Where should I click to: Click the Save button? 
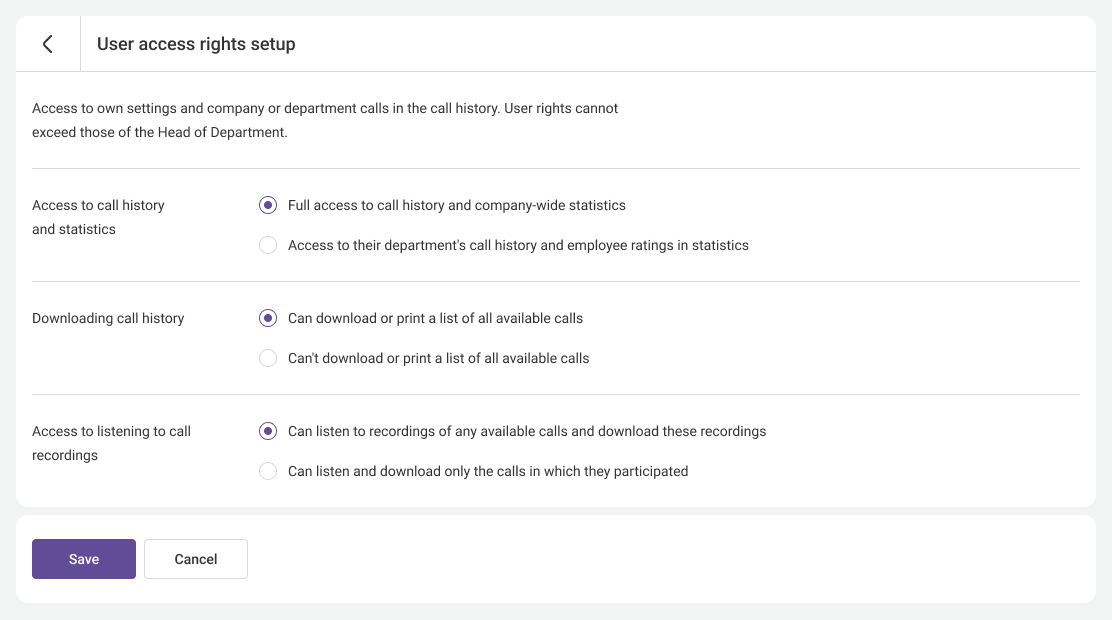coord(84,559)
